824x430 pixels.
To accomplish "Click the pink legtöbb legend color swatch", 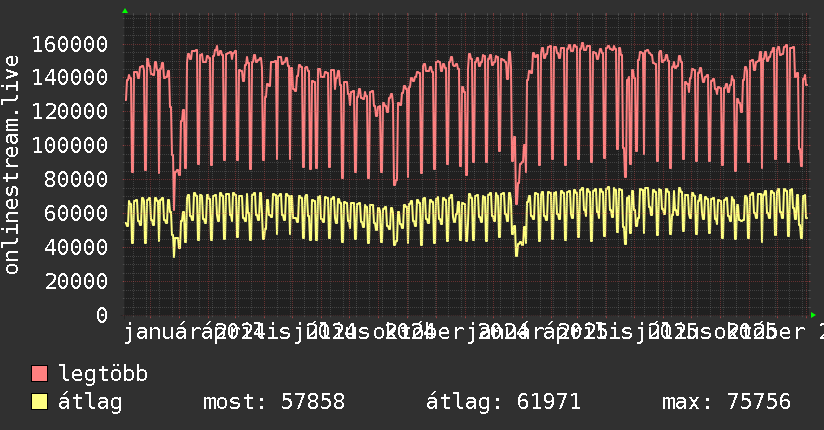I will click(x=39, y=374).
